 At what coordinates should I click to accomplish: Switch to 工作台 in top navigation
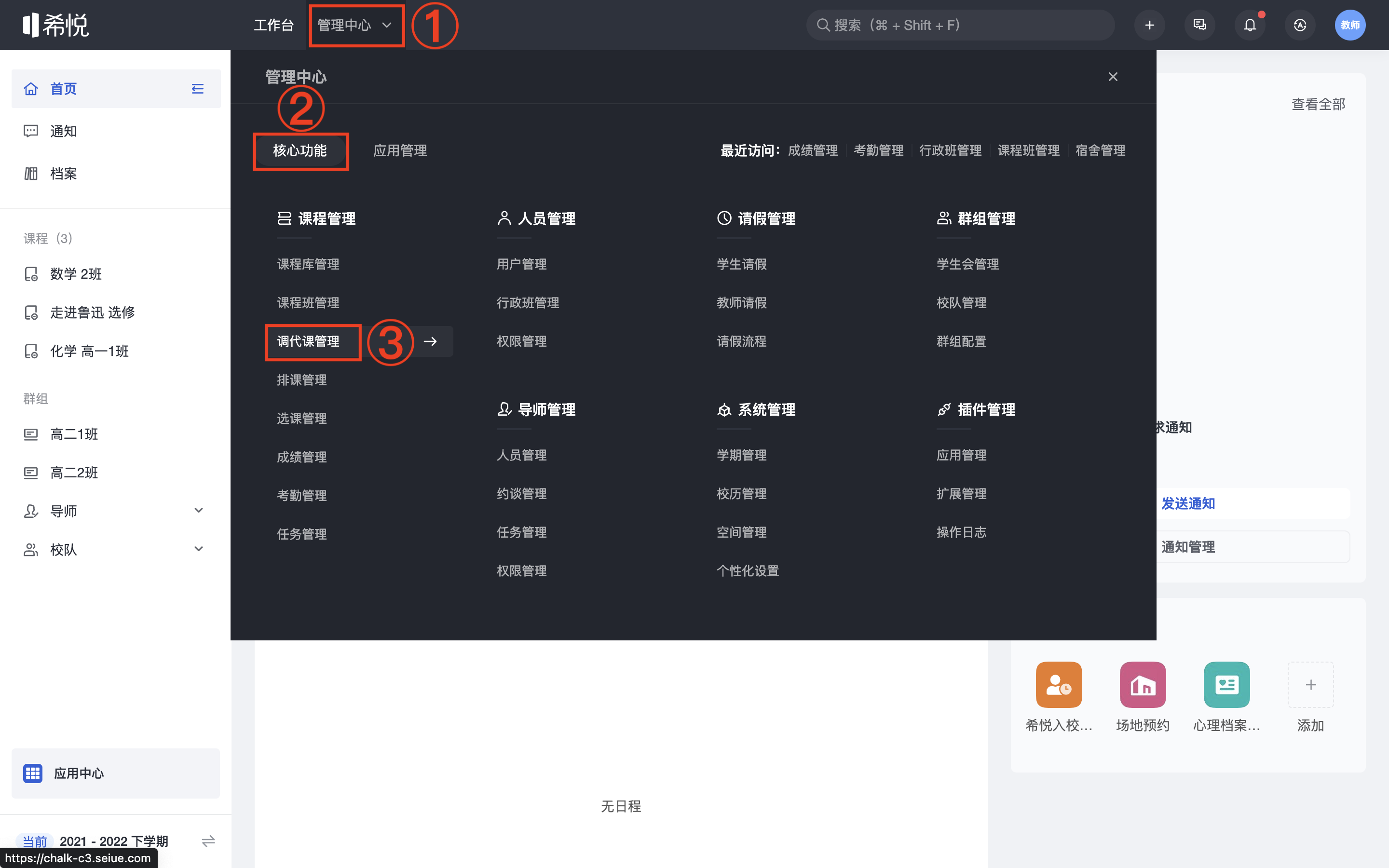pos(274,25)
